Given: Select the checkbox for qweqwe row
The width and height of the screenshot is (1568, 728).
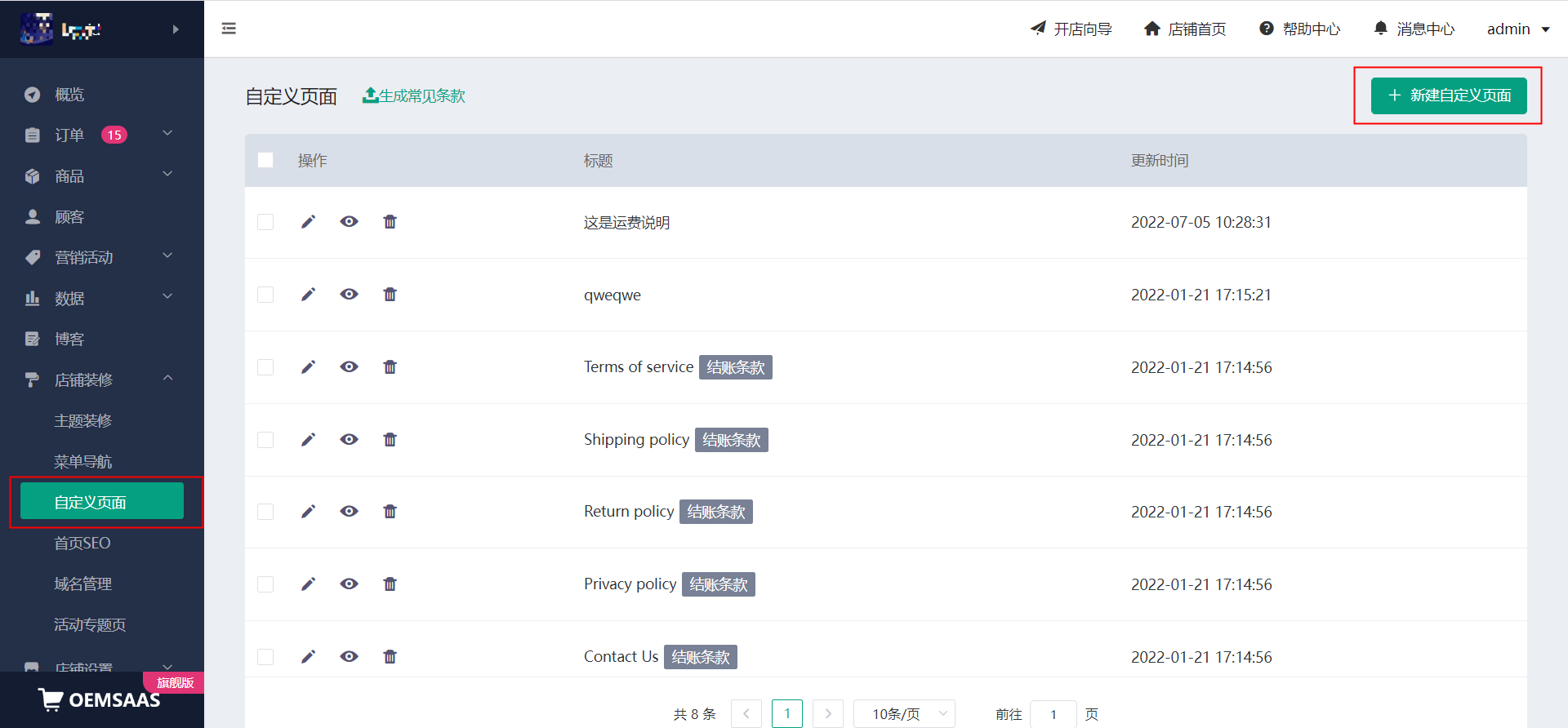Looking at the screenshot, I should coord(265,295).
